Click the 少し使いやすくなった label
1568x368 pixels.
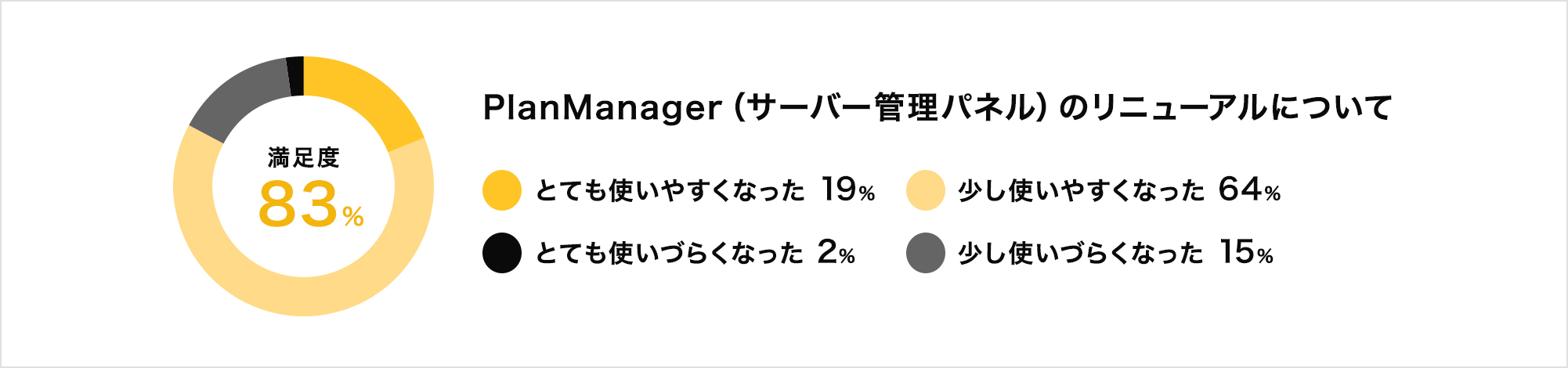pyautogui.click(x=1082, y=190)
